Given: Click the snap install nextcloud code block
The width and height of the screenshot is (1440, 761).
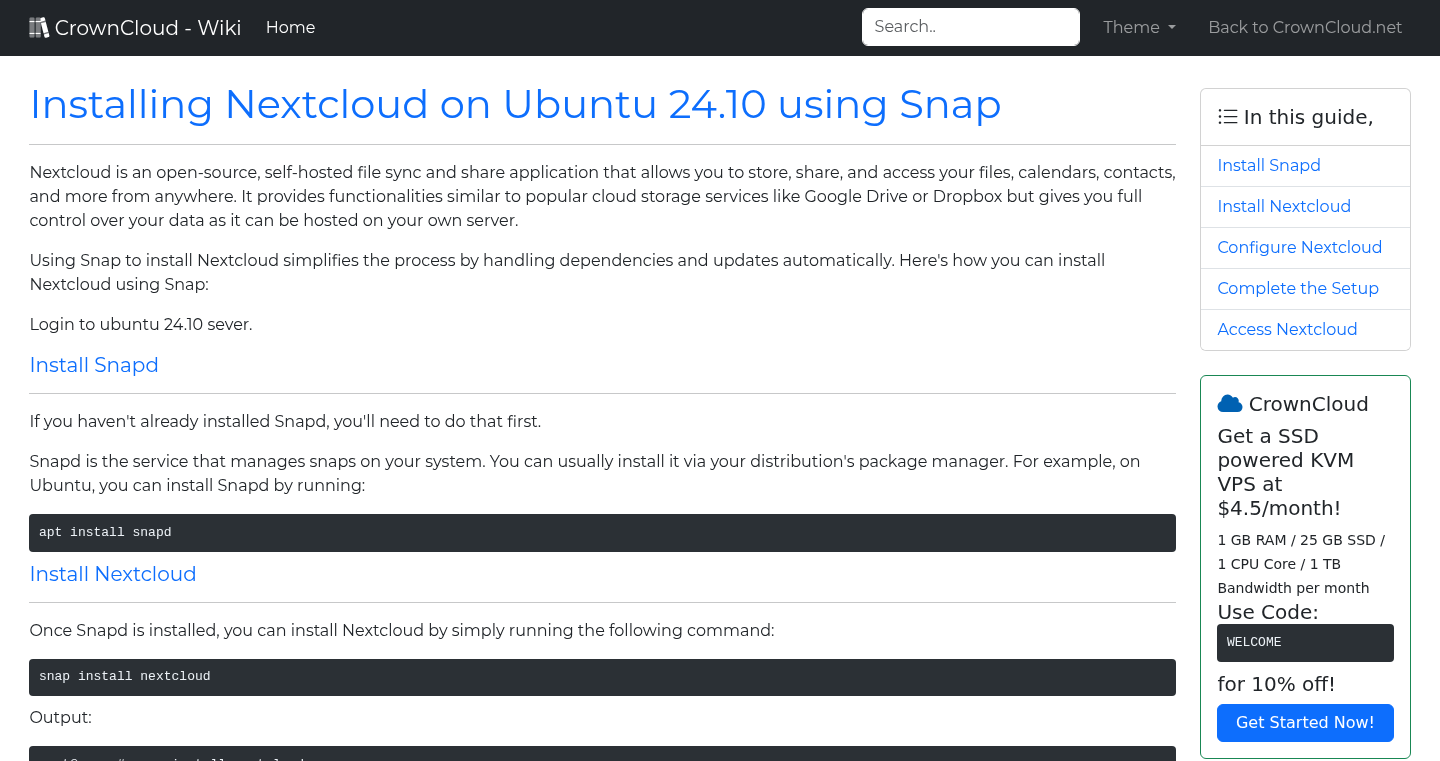Looking at the screenshot, I should (x=600, y=676).
